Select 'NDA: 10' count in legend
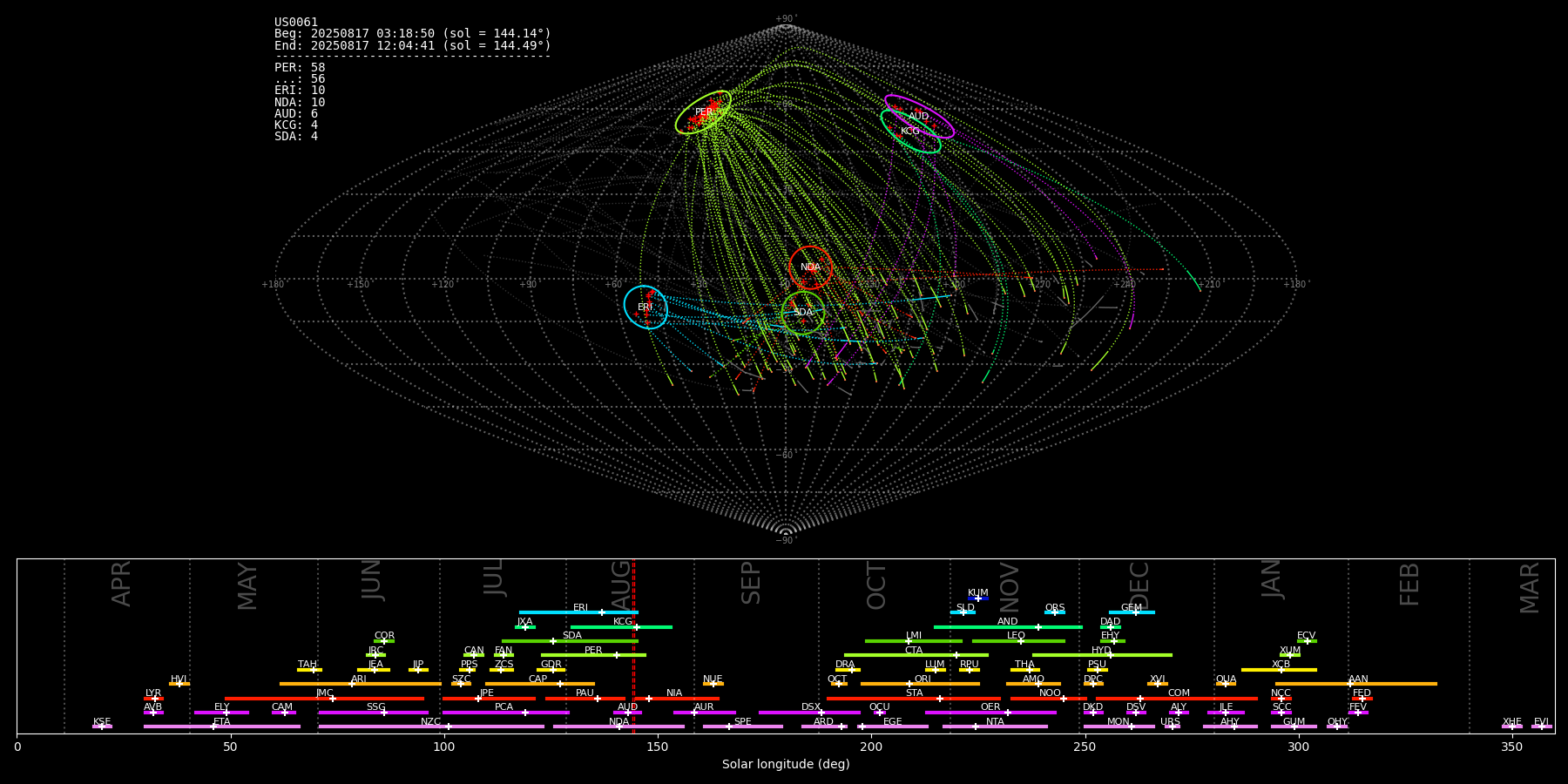The height and width of the screenshot is (784, 1568). tap(300, 103)
